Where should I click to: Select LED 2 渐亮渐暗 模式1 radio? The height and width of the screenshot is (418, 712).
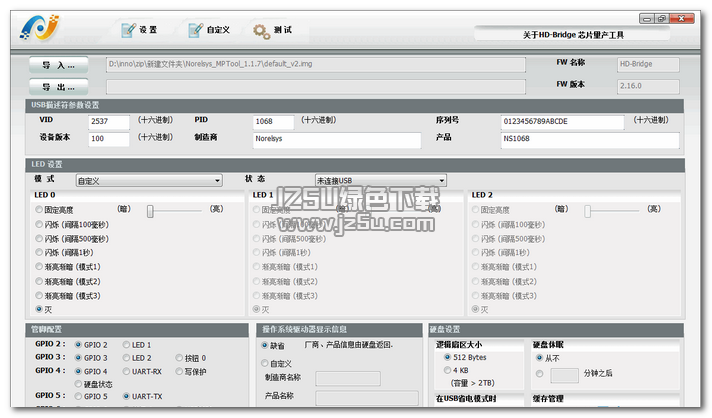[x=475, y=266]
